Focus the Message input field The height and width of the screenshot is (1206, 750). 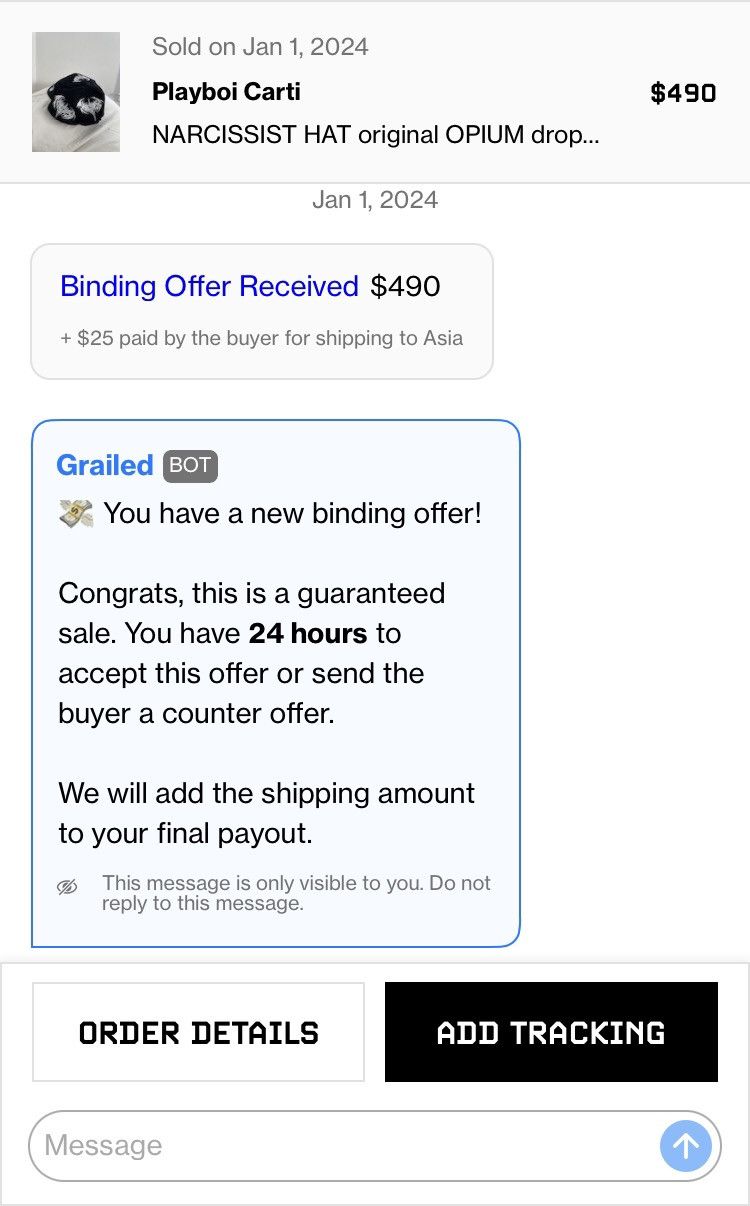(x=340, y=1145)
